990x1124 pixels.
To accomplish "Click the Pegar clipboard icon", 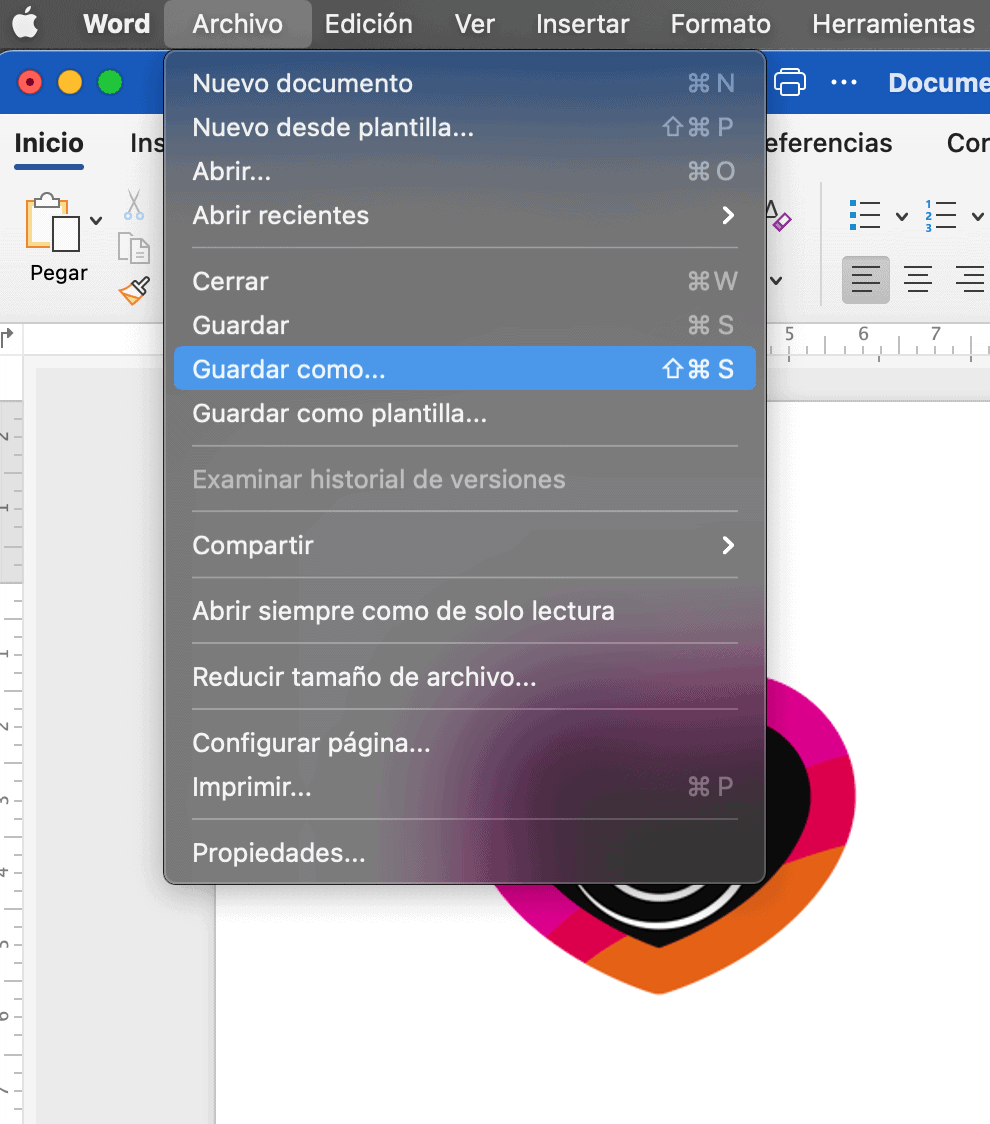I will [52, 222].
